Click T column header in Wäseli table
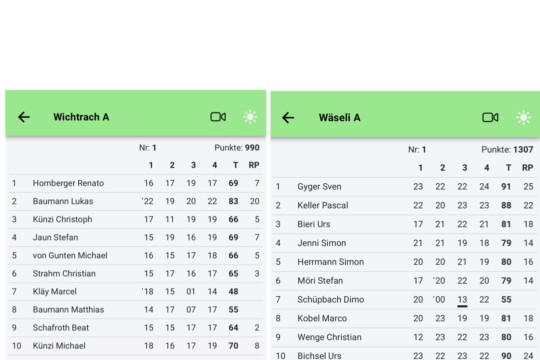This screenshot has width=540, height=360. coord(508,168)
